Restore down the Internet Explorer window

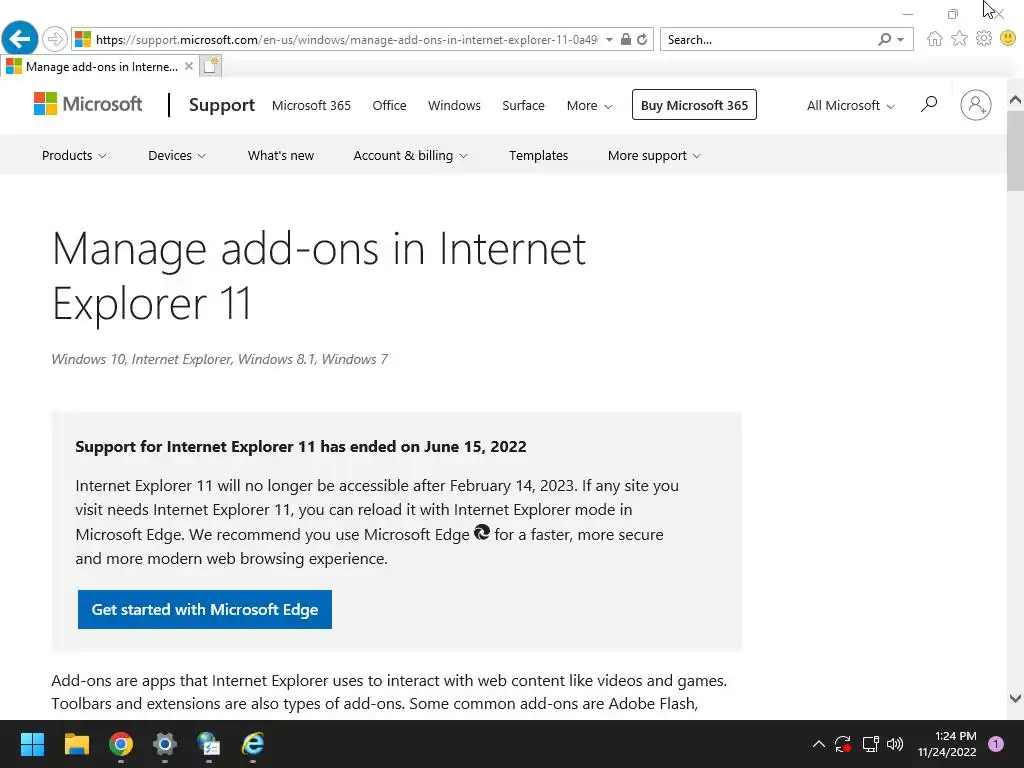click(x=953, y=14)
